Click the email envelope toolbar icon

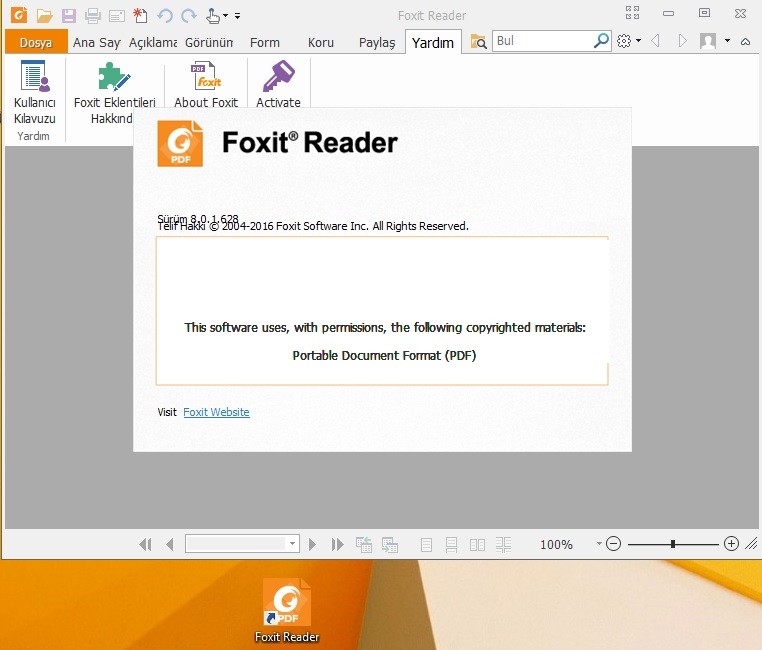[117, 17]
